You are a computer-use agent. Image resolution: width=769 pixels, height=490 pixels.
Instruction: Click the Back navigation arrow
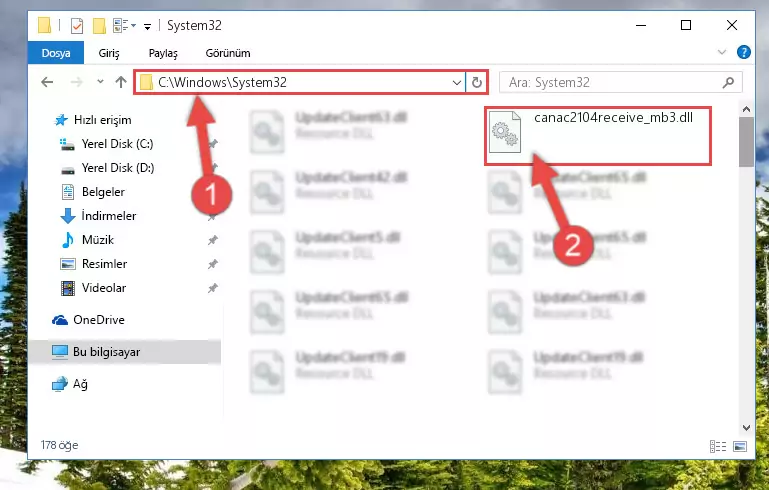pos(47,82)
